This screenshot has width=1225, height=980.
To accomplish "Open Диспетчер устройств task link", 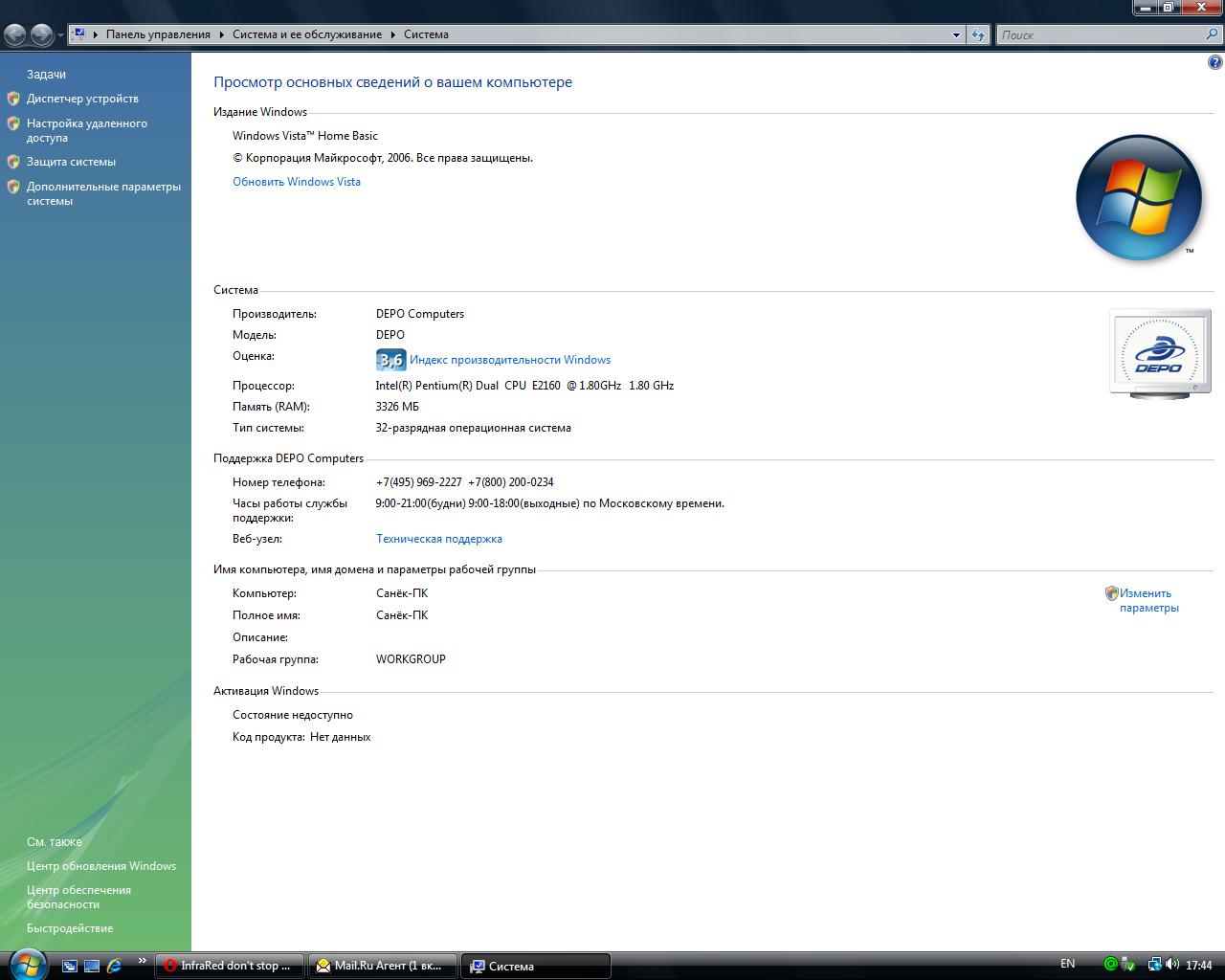I will pos(82,99).
